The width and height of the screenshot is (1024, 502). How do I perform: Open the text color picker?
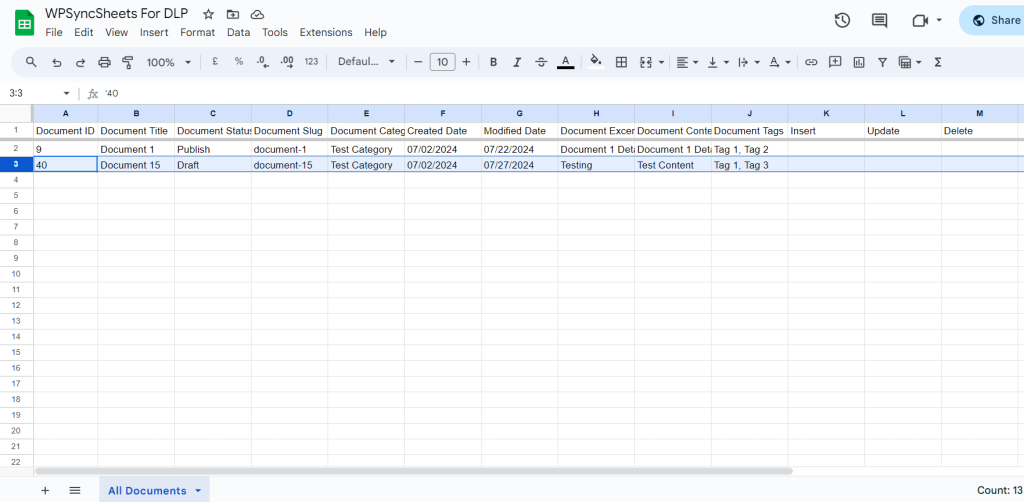pos(566,62)
